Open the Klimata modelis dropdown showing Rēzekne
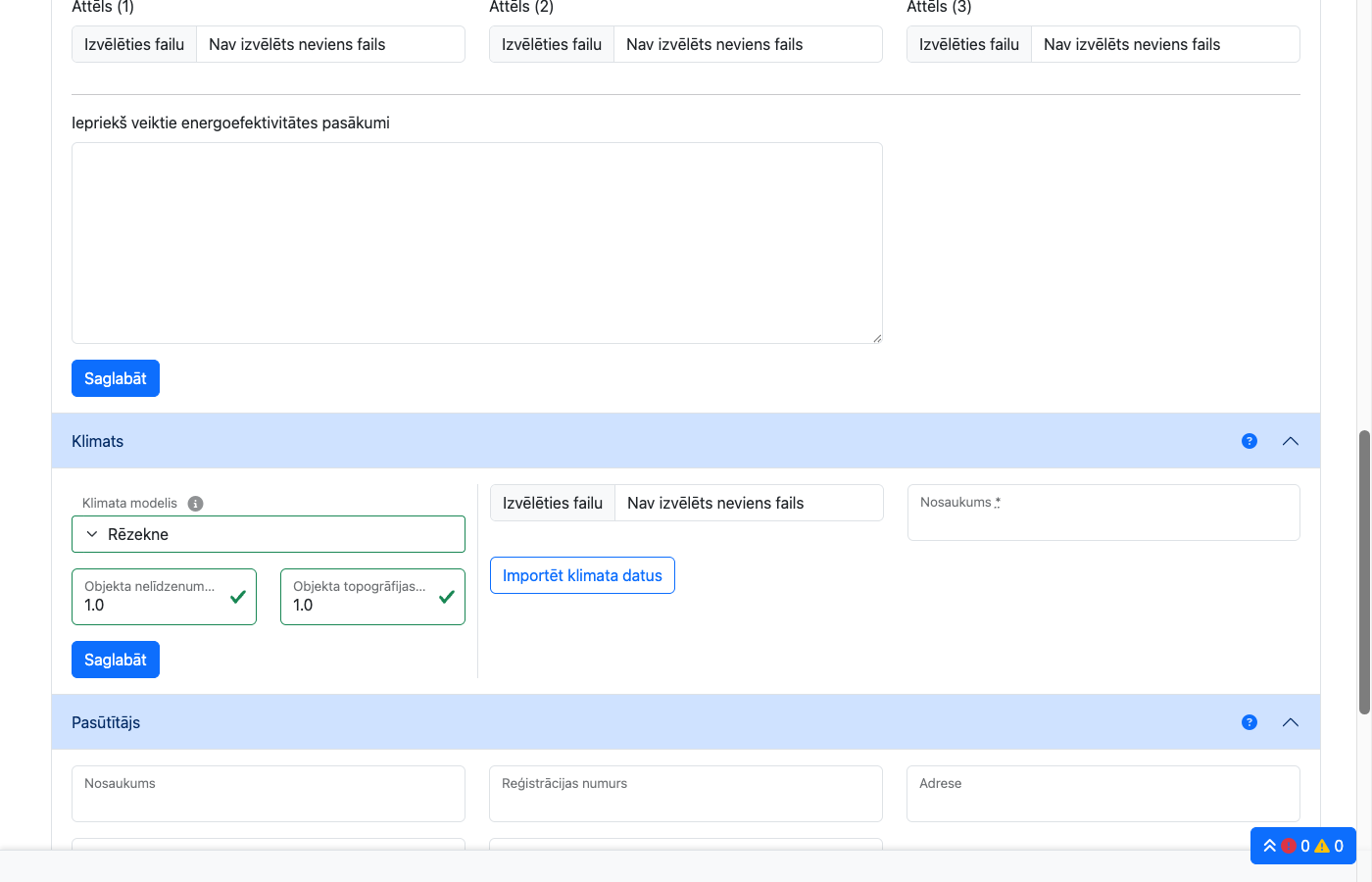Screen dimensions: 1372x882 pos(268,534)
